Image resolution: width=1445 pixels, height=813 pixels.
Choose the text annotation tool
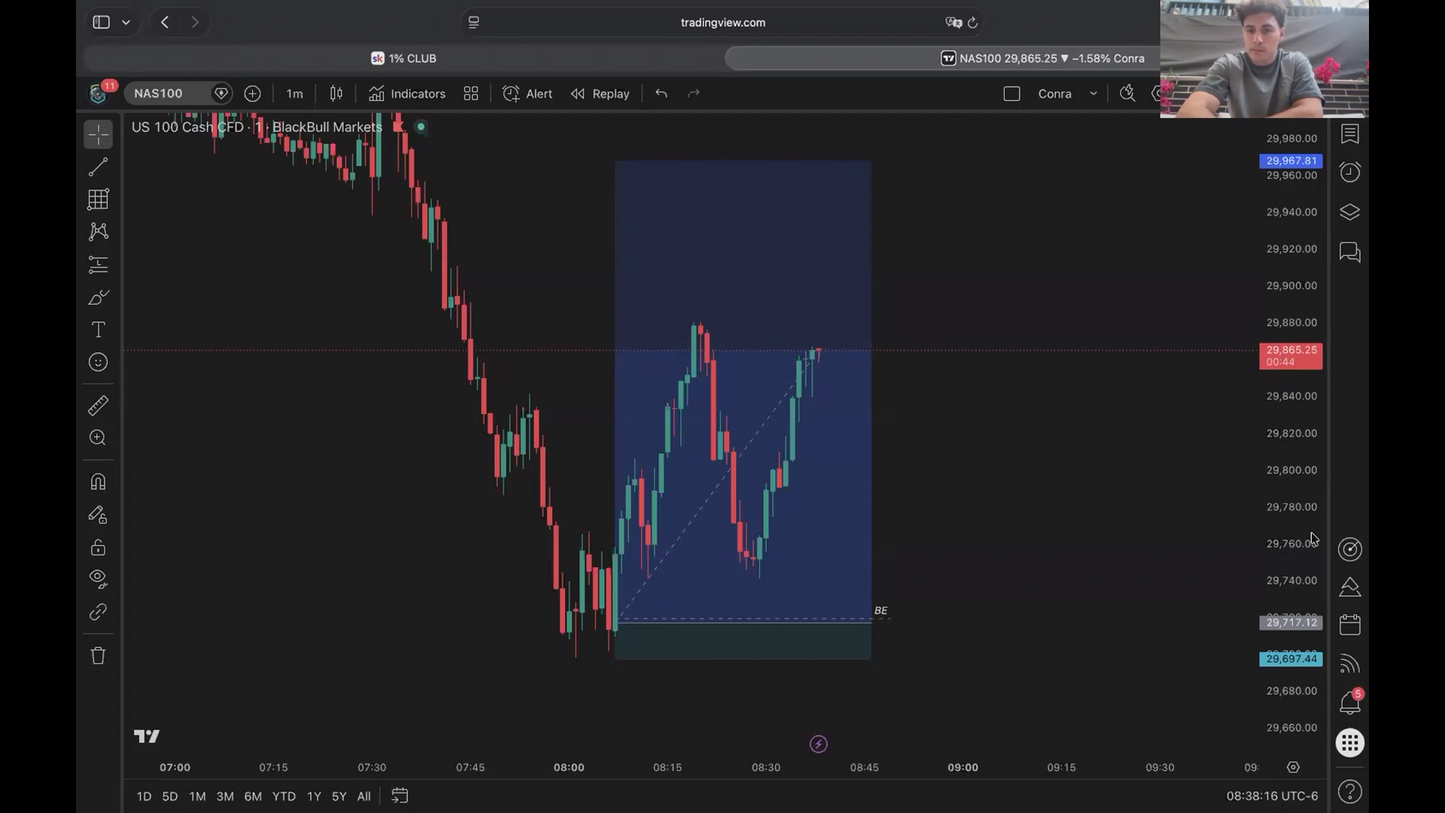[x=98, y=330]
